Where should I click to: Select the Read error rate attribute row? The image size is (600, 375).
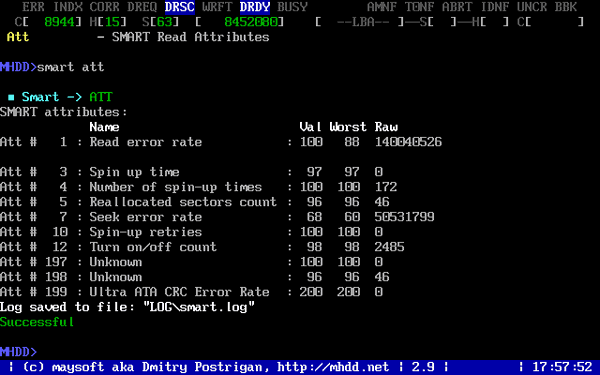click(221, 142)
